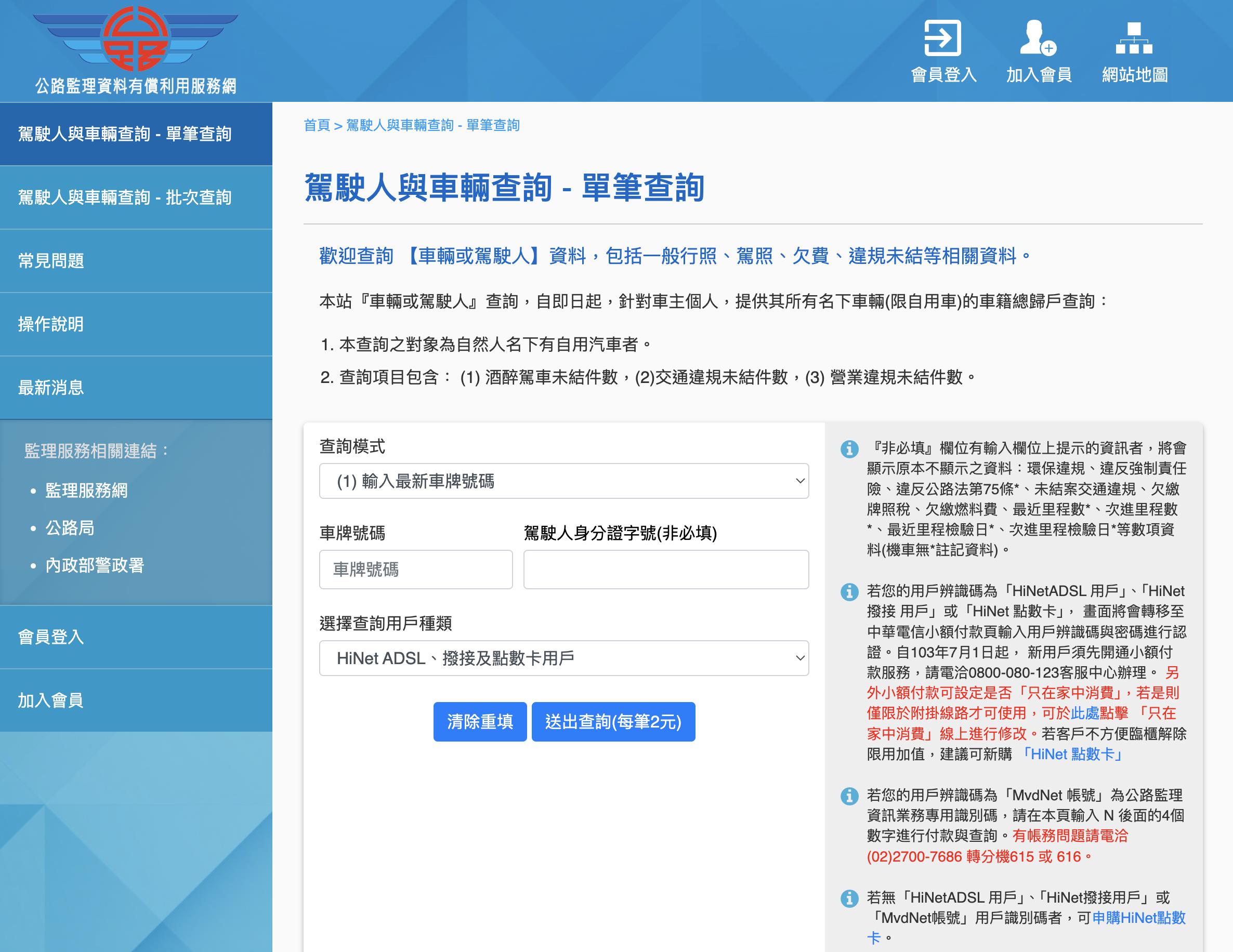Click the info icon beside MvdNet 帳號 note
Screen dimensions: 1233x952
849,796
